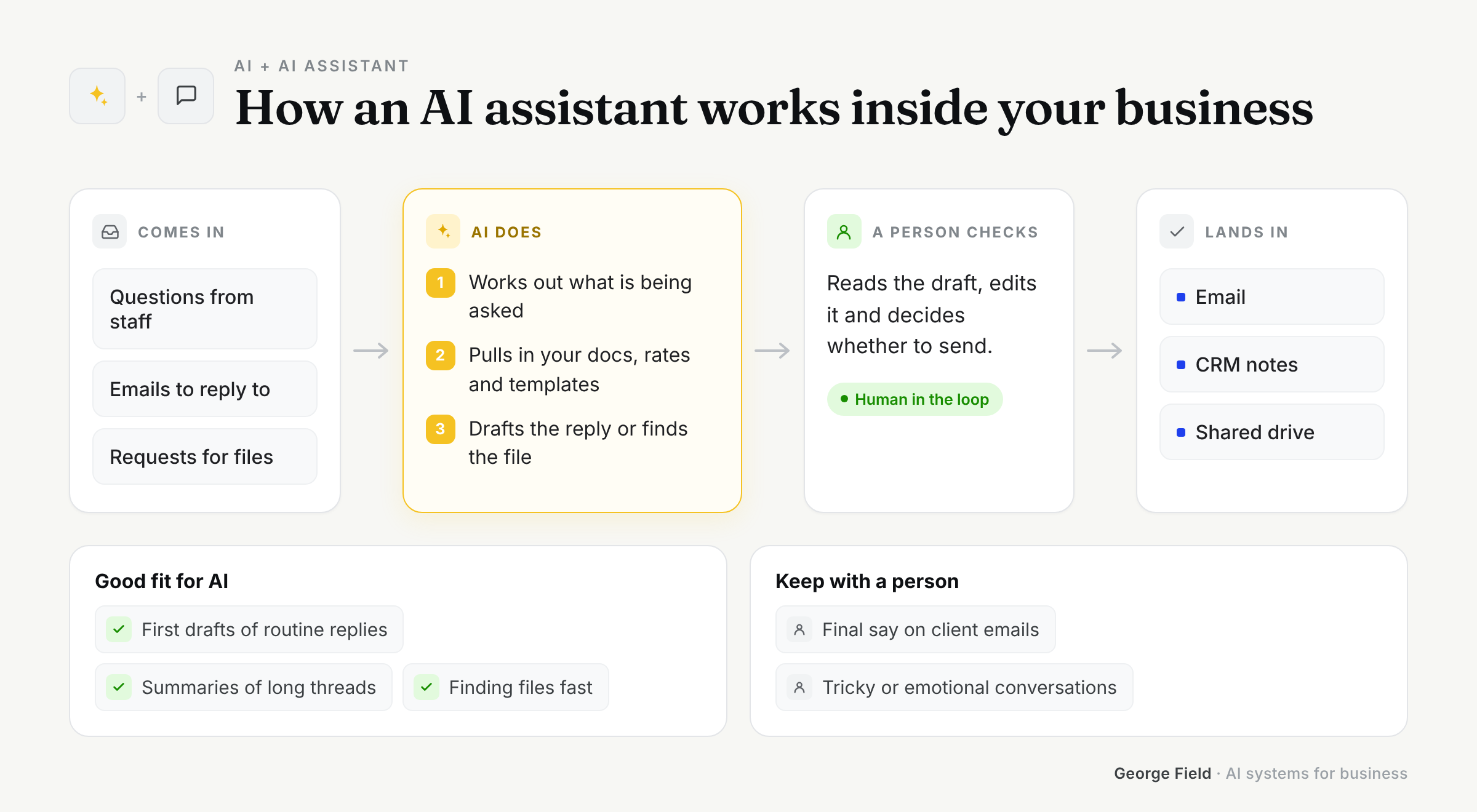
Task: Click the yellow step 2 badge
Action: click(441, 356)
